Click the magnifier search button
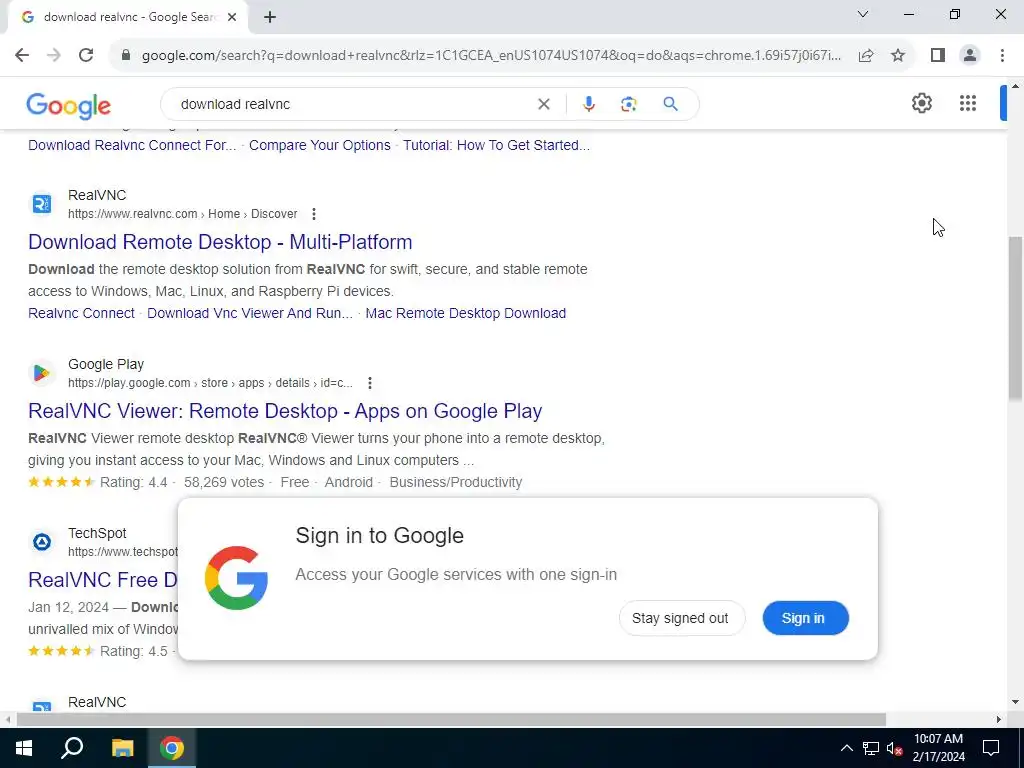The height and width of the screenshot is (768, 1024). (670, 104)
